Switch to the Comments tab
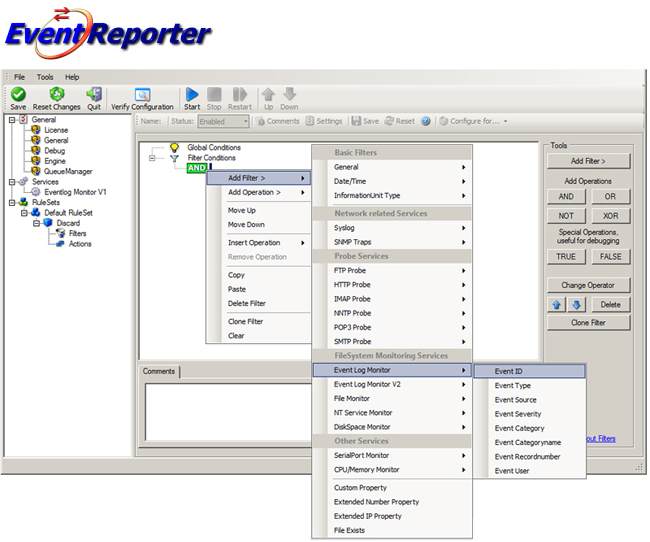 (159, 371)
